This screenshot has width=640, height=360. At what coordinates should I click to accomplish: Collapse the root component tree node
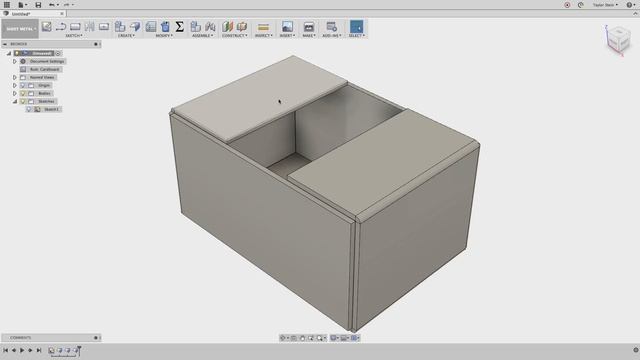[9, 53]
